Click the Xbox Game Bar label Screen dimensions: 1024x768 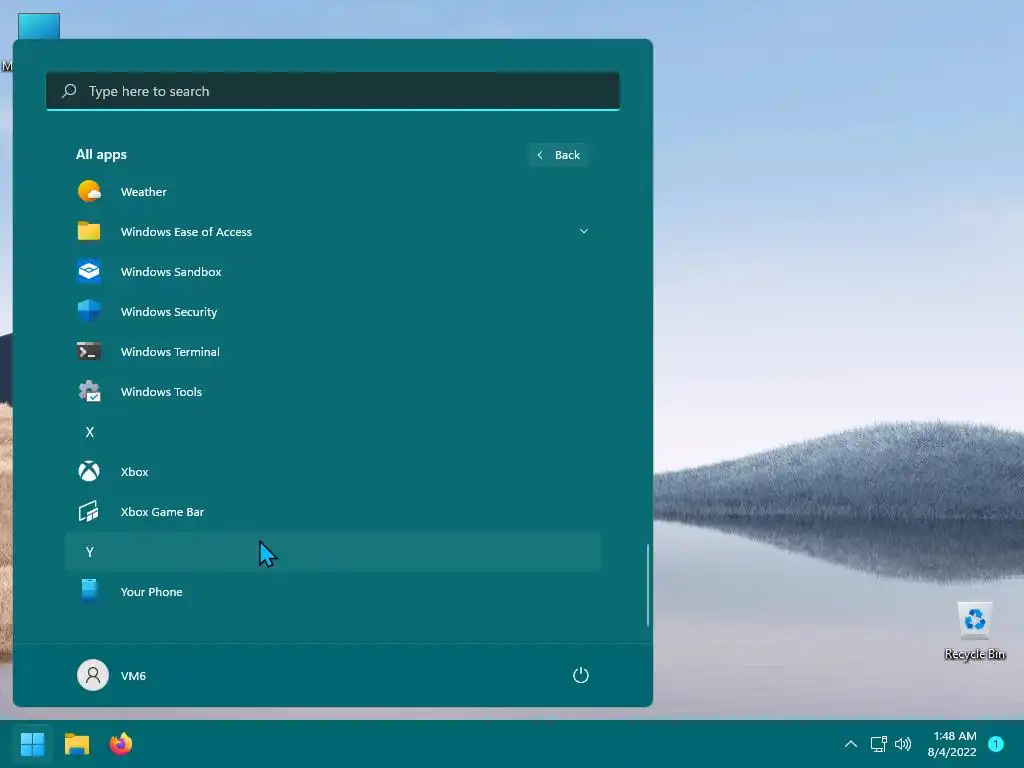[162, 511]
